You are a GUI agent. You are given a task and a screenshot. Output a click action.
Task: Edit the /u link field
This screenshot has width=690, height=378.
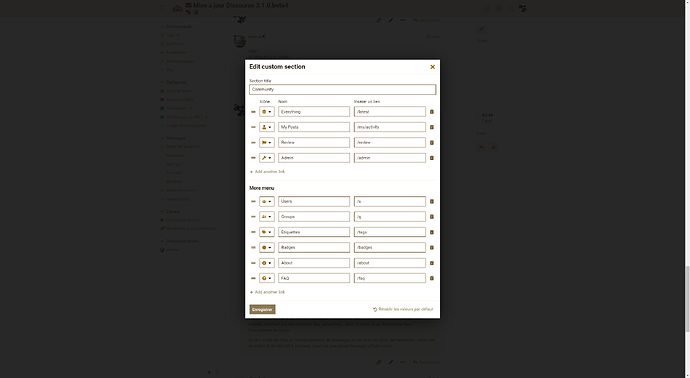click(x=390, y=202)
